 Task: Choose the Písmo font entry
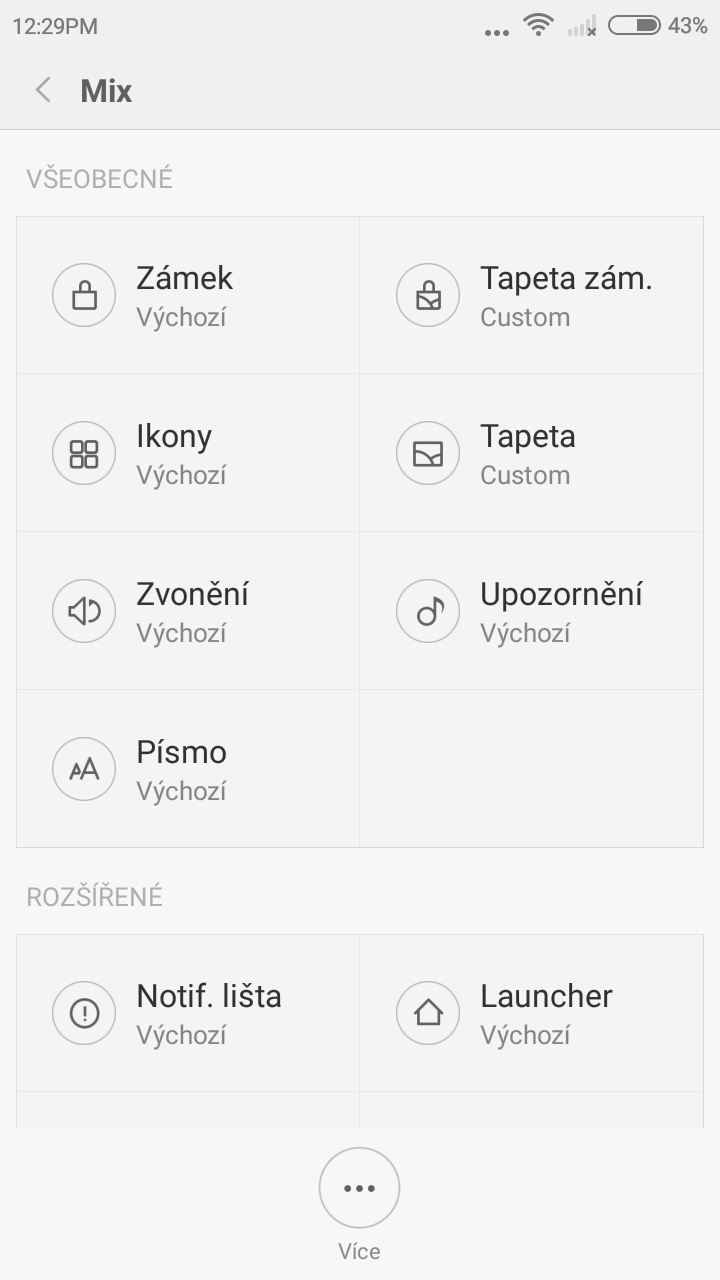[181, 753]
